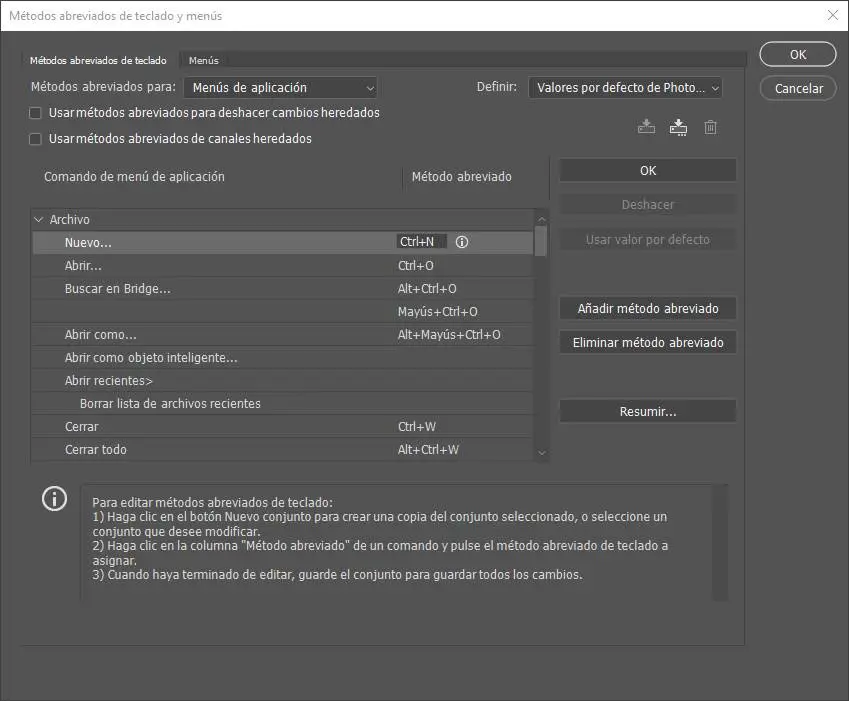Click the info icon beside Ctrl+N
This screenshot has height=701, width=849.
(x=462, y=242)
